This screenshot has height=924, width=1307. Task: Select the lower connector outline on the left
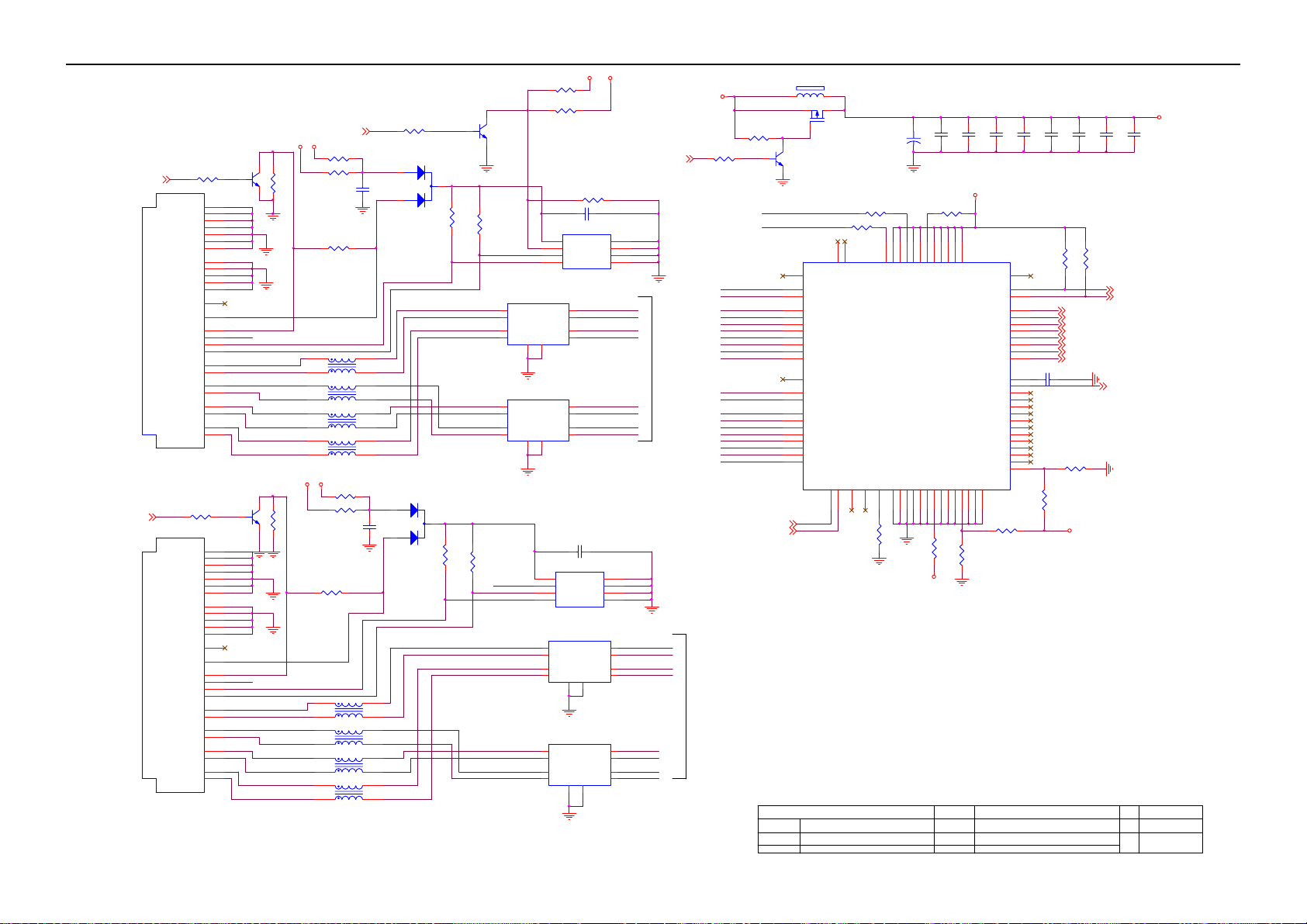pyautogui.click(x=173, y=665)
